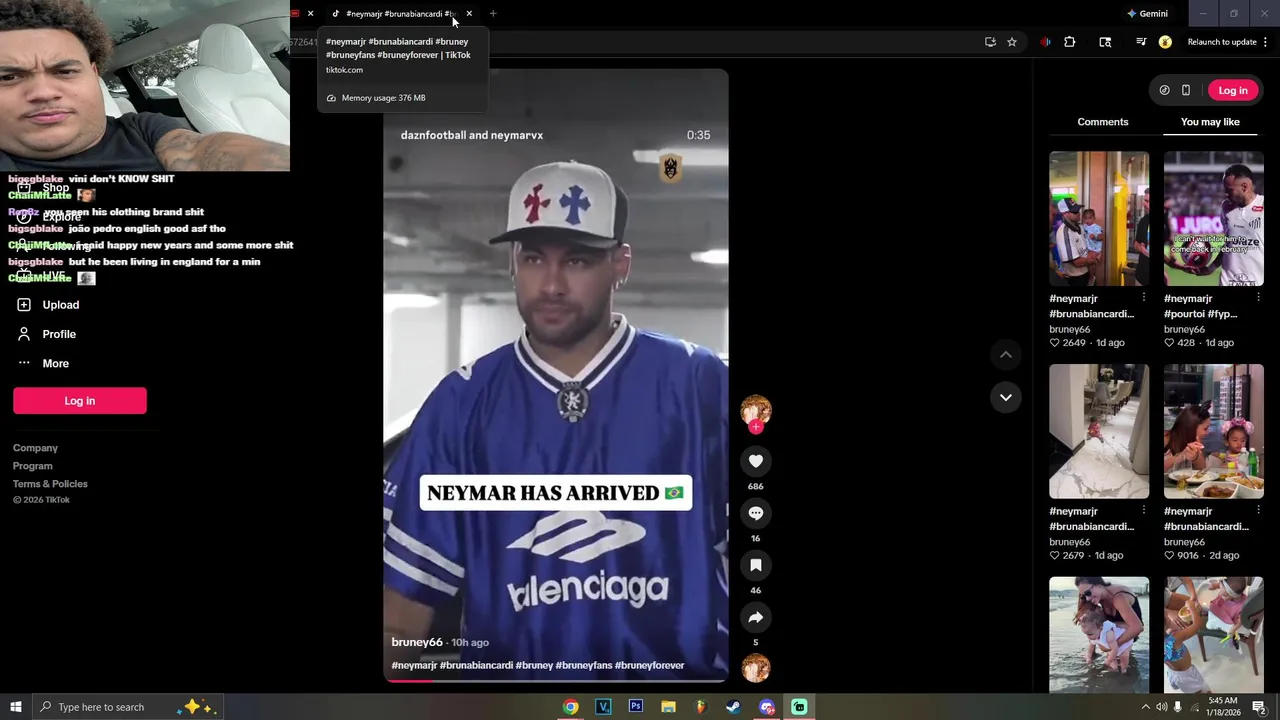Open the Extensions puzzle icon

[x=1070, y=42]
